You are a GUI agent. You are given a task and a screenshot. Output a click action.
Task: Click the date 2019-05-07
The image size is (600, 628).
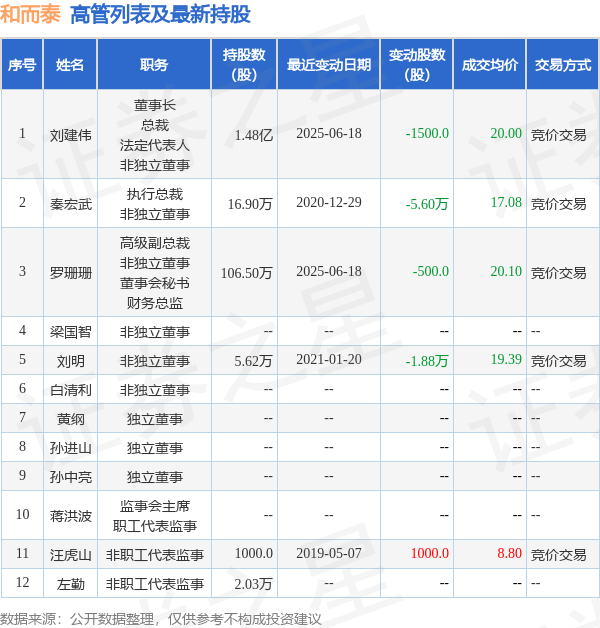click(329, 554)
